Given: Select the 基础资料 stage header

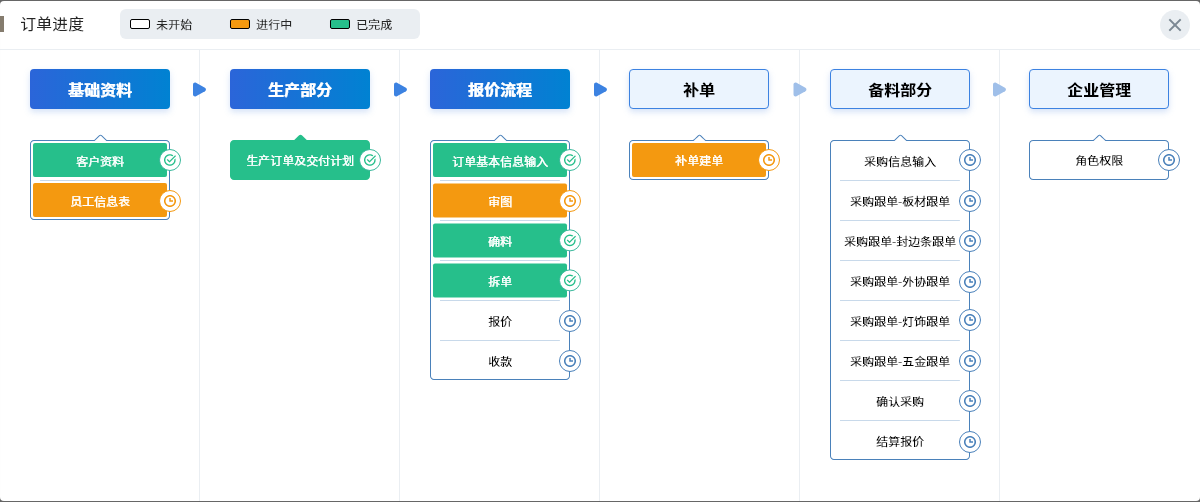Looking at the screenshot, I should (100, 89).
